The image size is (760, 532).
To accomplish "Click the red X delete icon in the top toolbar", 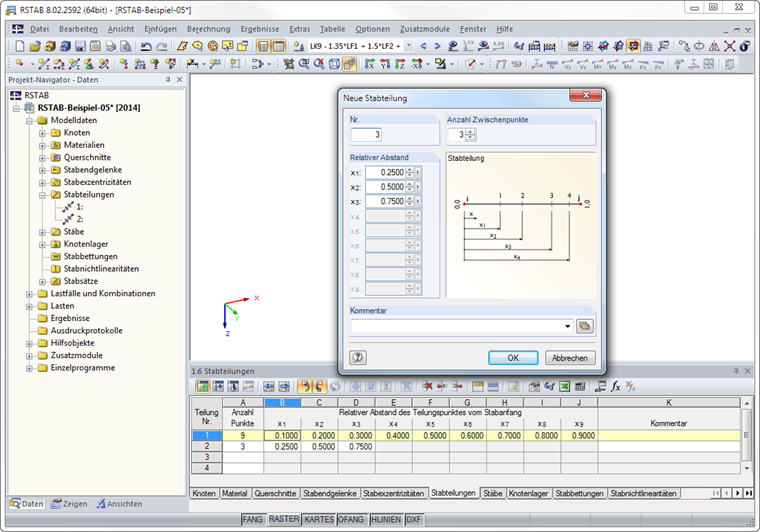I will point(729,46).
